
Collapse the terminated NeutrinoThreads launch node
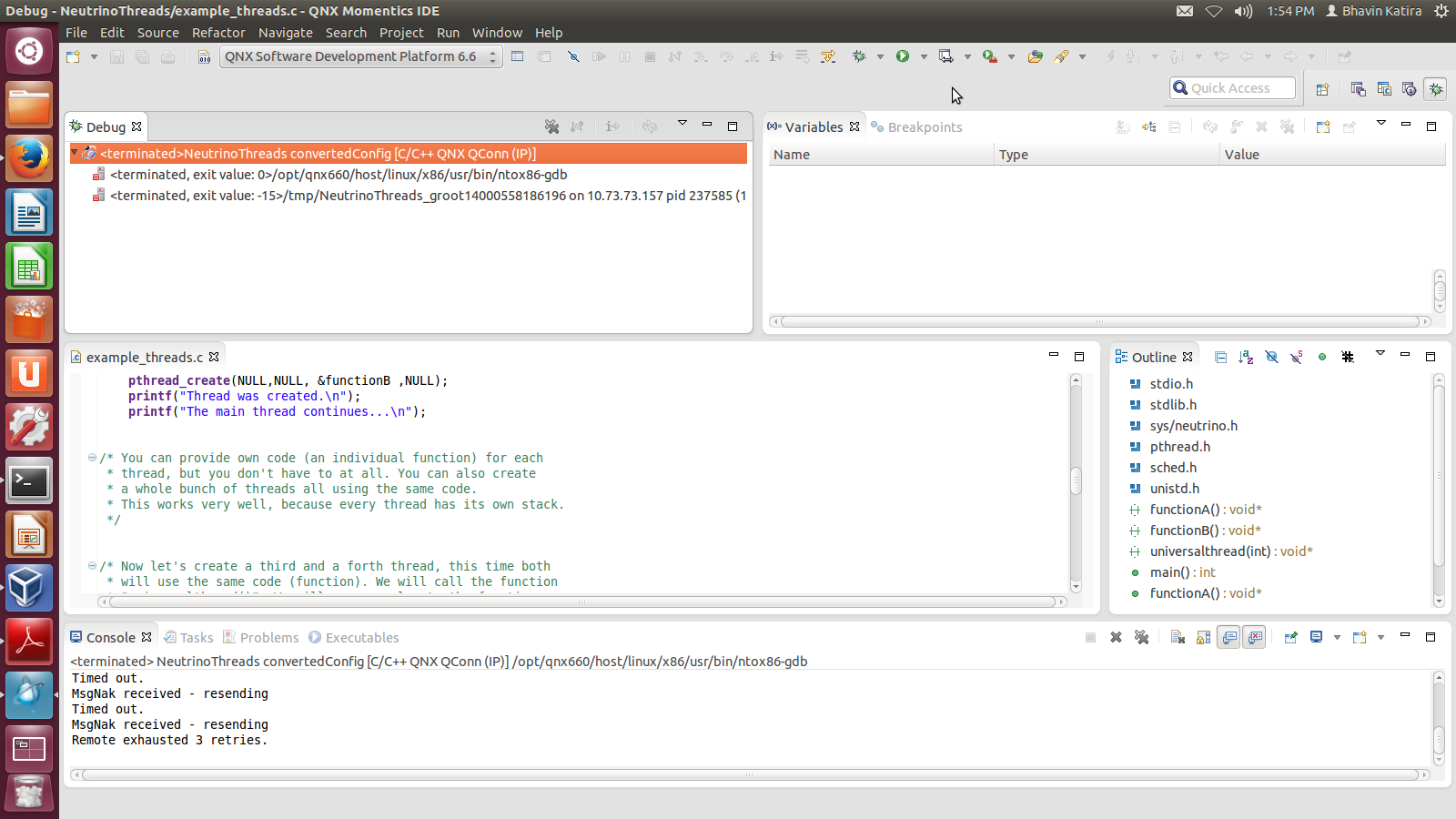pos(75,154)
